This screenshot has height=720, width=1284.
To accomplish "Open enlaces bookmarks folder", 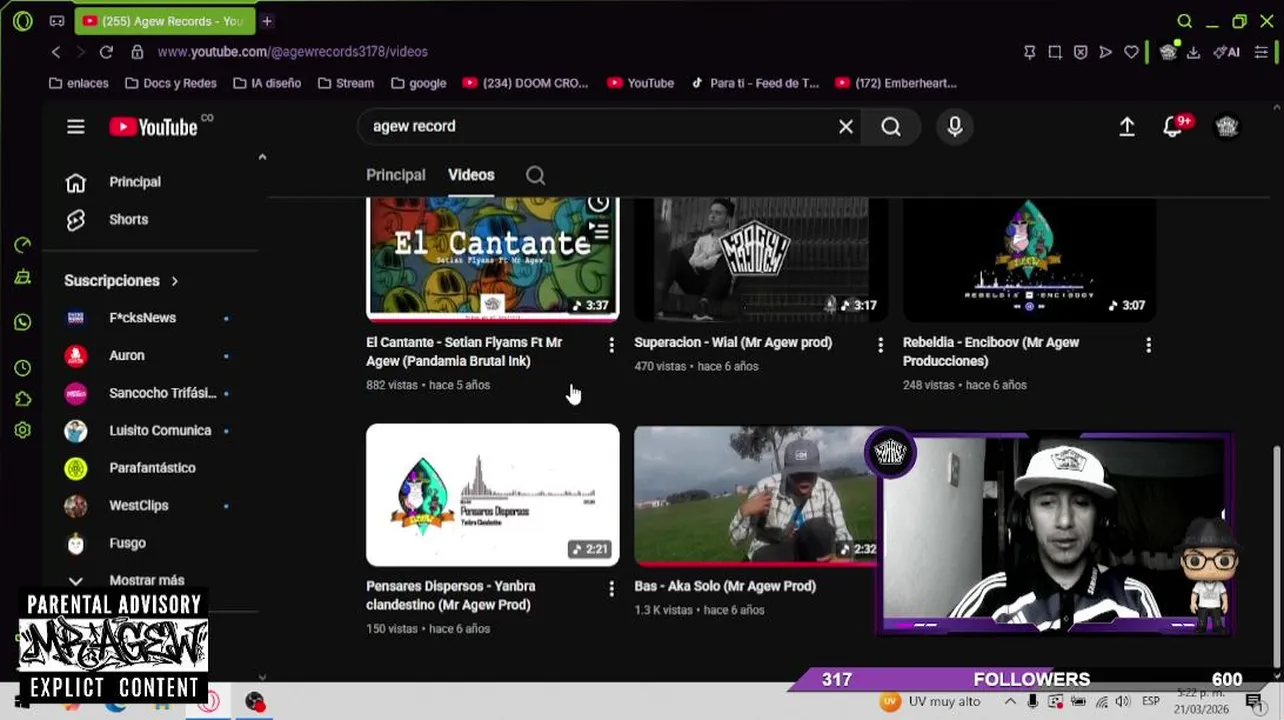I will 78,83.
